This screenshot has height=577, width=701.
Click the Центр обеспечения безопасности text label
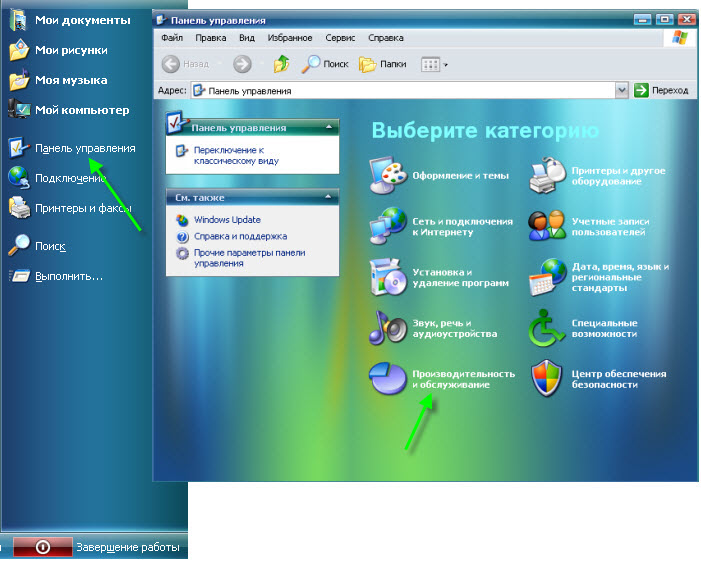(619, 379)
